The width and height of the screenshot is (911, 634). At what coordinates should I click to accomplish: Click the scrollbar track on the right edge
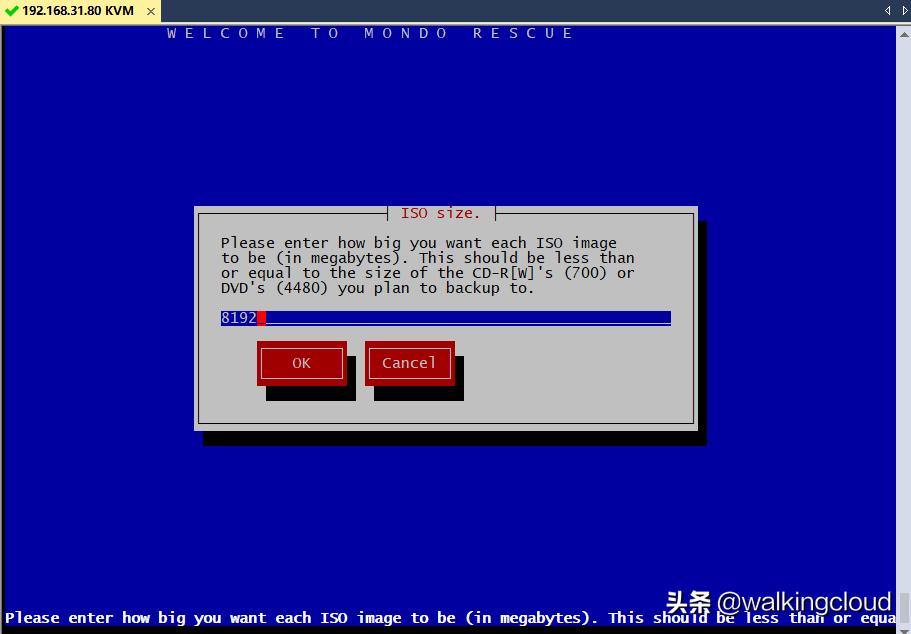903,300
